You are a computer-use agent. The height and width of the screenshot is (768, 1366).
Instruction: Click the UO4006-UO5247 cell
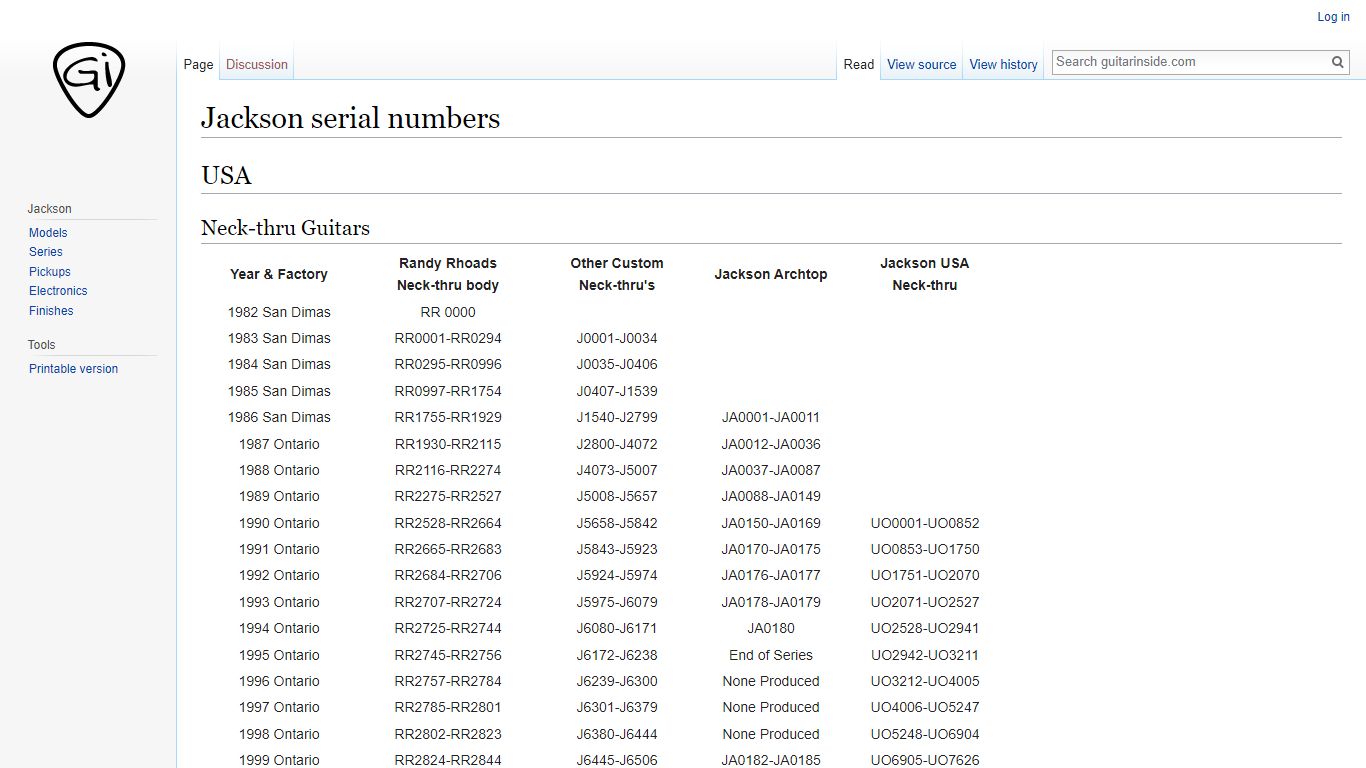925,707
